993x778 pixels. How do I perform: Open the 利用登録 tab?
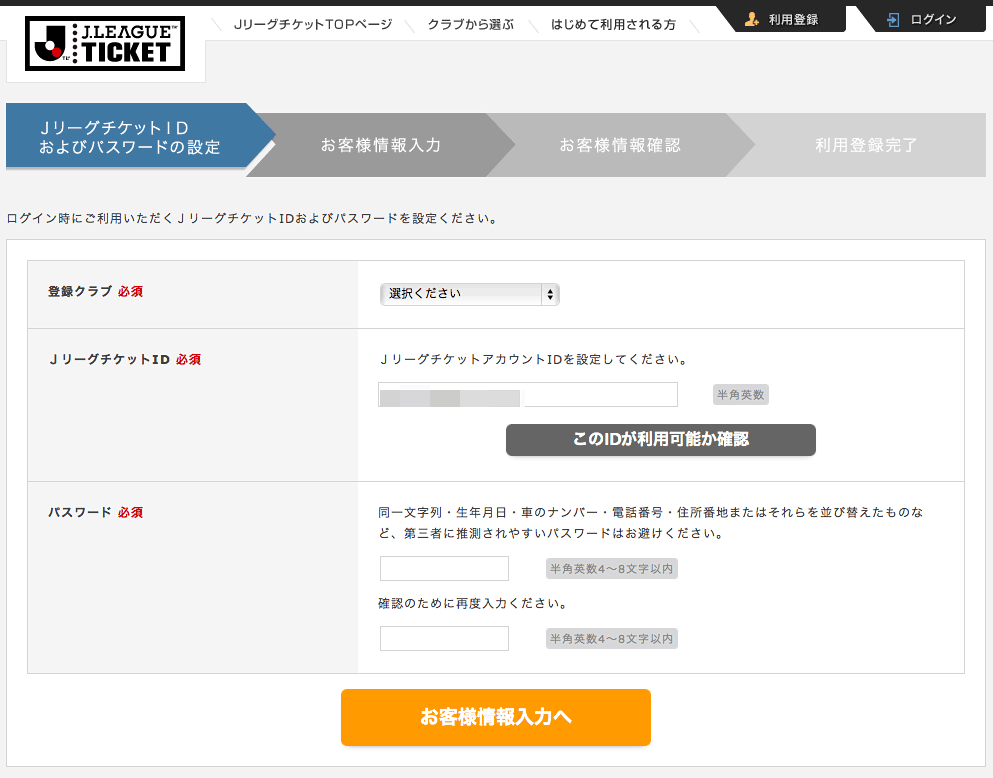783,20
